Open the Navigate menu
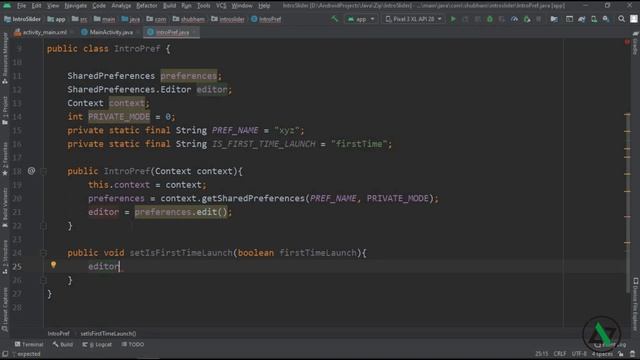 click(76, 6)
